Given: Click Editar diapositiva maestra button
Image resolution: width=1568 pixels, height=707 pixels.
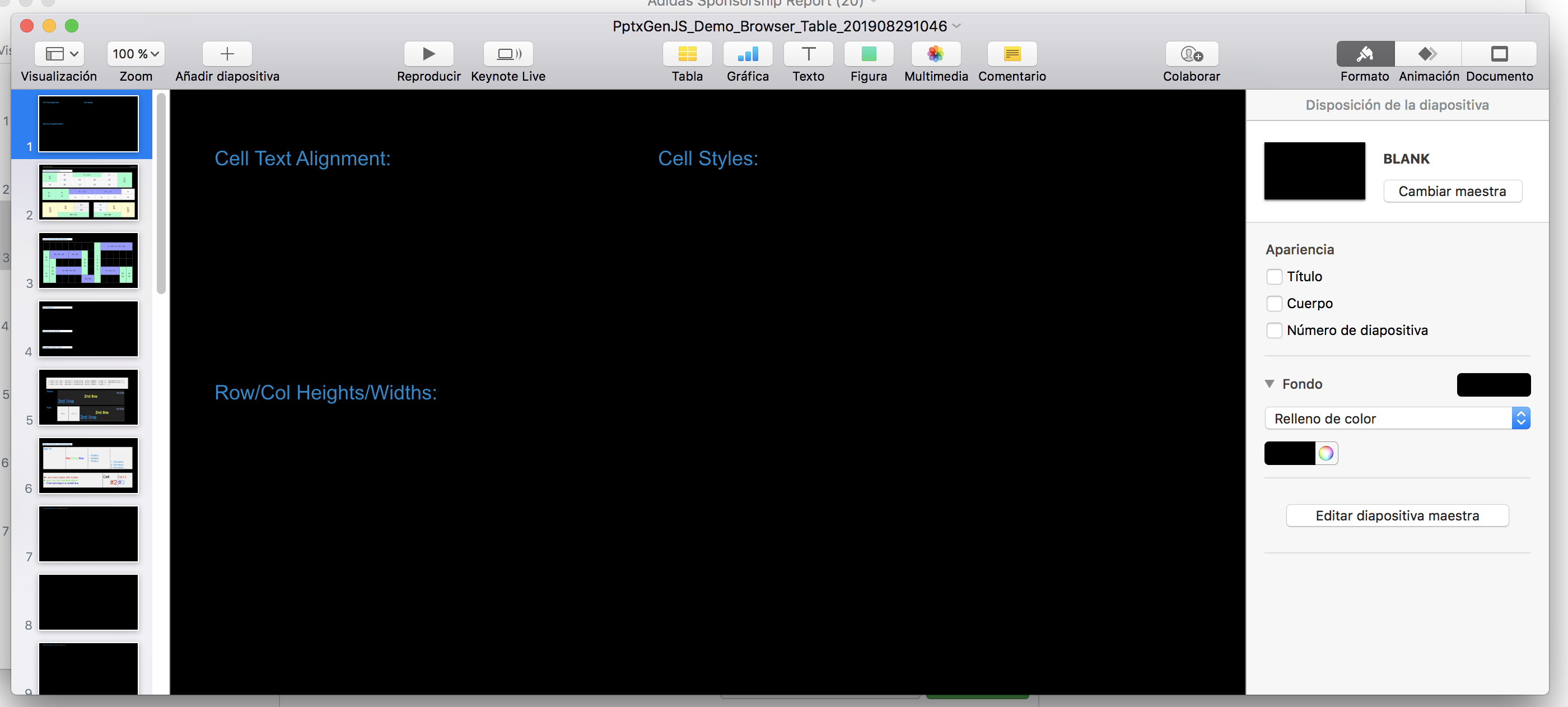Looking at the screenshot, I should coord(1397,516).
